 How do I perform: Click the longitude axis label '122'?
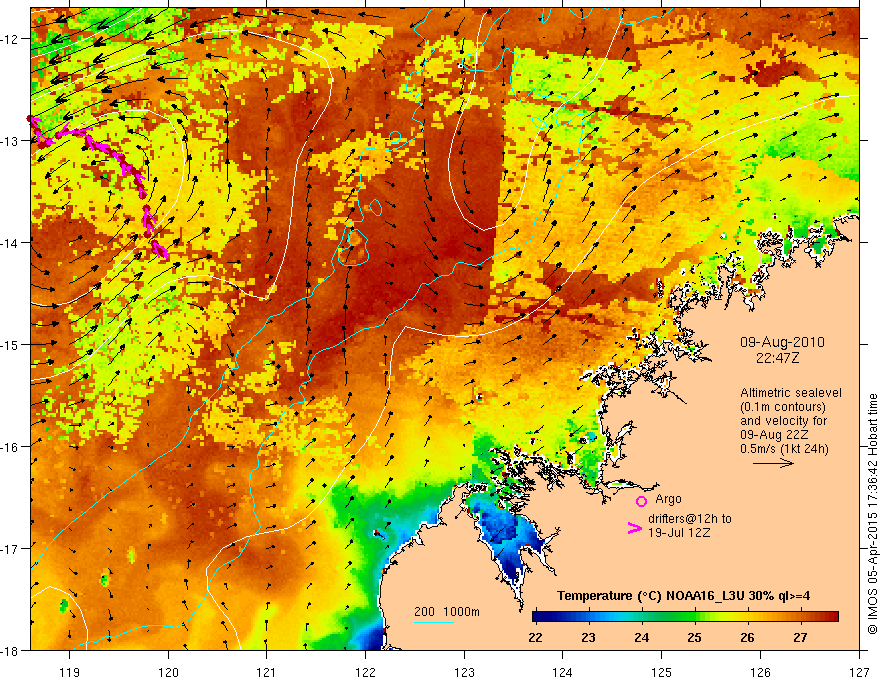[x=365, y=672]
